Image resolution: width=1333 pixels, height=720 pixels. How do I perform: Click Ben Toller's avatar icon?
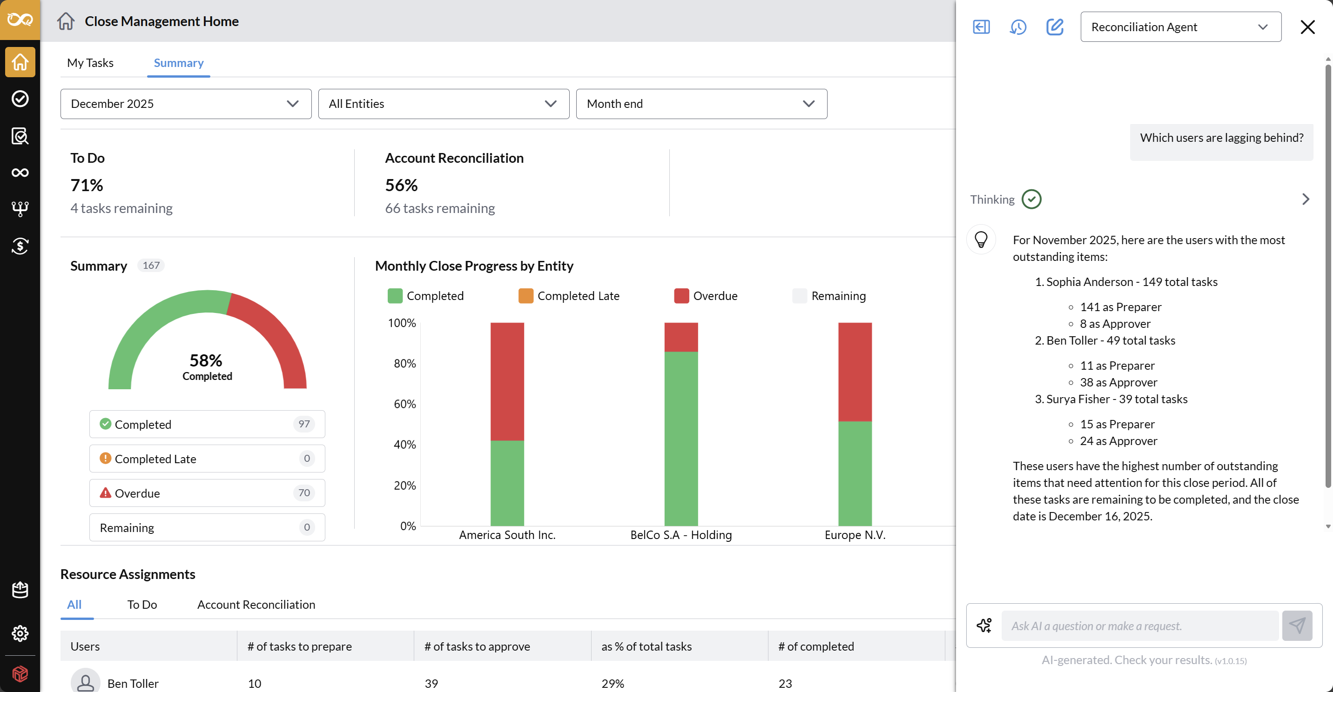(x=86, y=682)
